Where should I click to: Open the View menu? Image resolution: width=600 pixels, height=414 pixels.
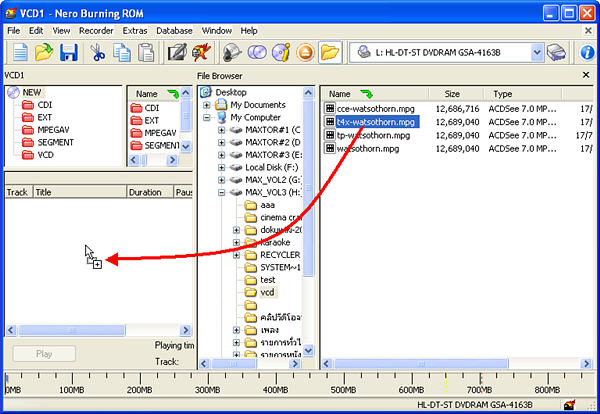[61, 31]
